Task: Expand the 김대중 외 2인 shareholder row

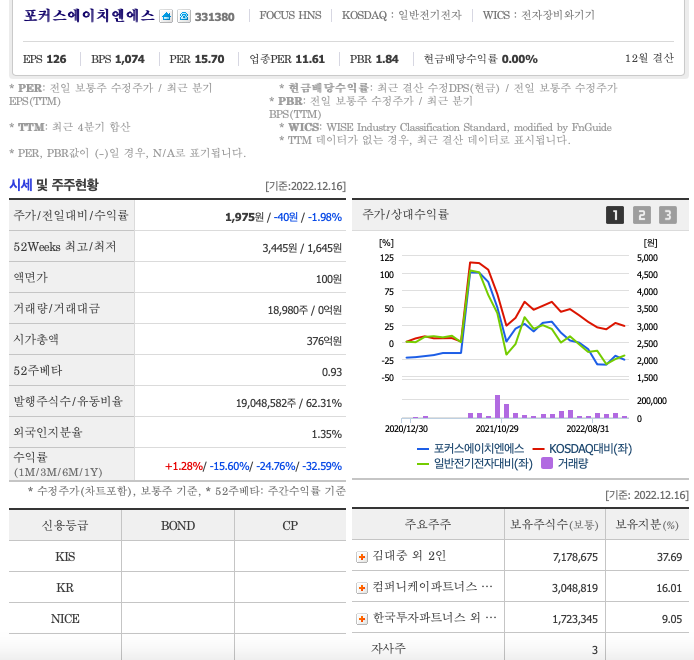Action: [x=362, y=557]
